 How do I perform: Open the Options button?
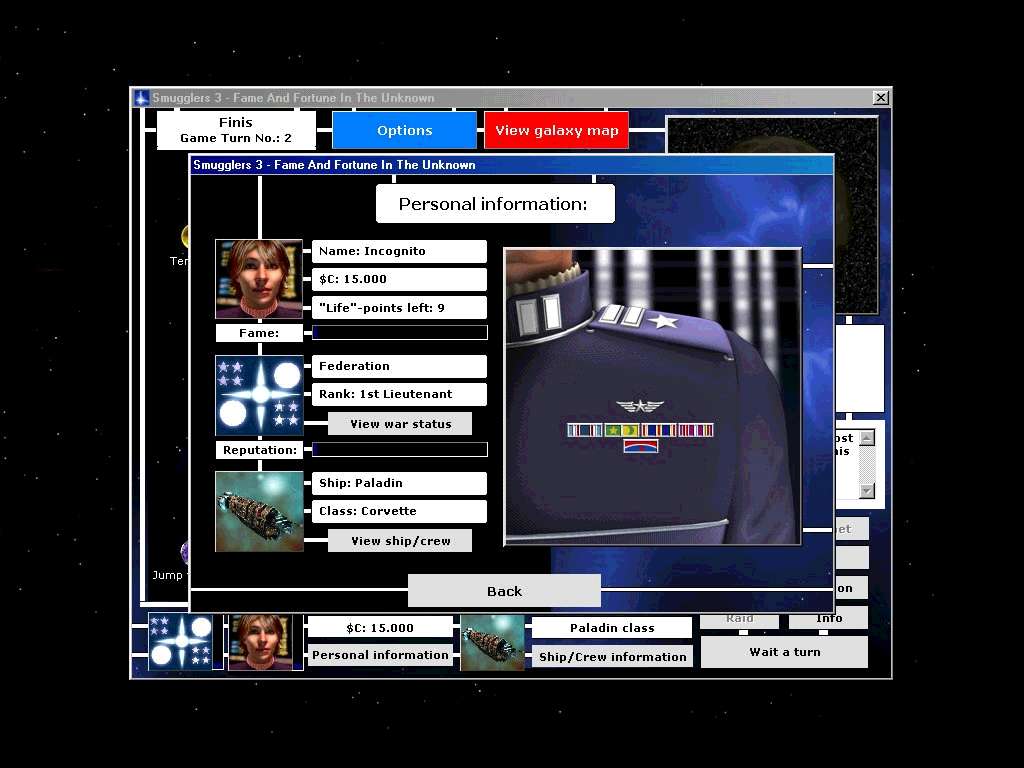click(404, 130)
